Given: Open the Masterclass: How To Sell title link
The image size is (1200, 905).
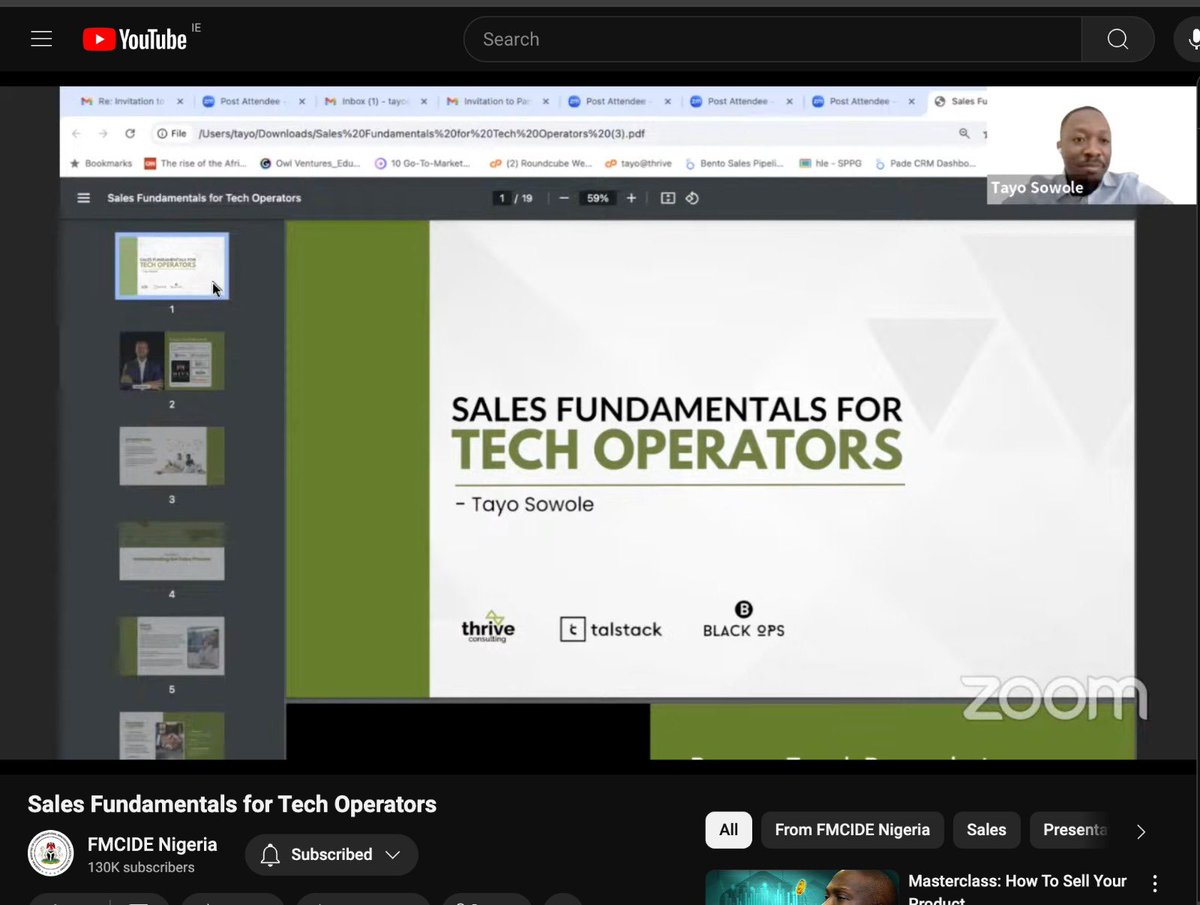Looking at the screenshot, I should pyautogui.click(x=1017, y=889).
